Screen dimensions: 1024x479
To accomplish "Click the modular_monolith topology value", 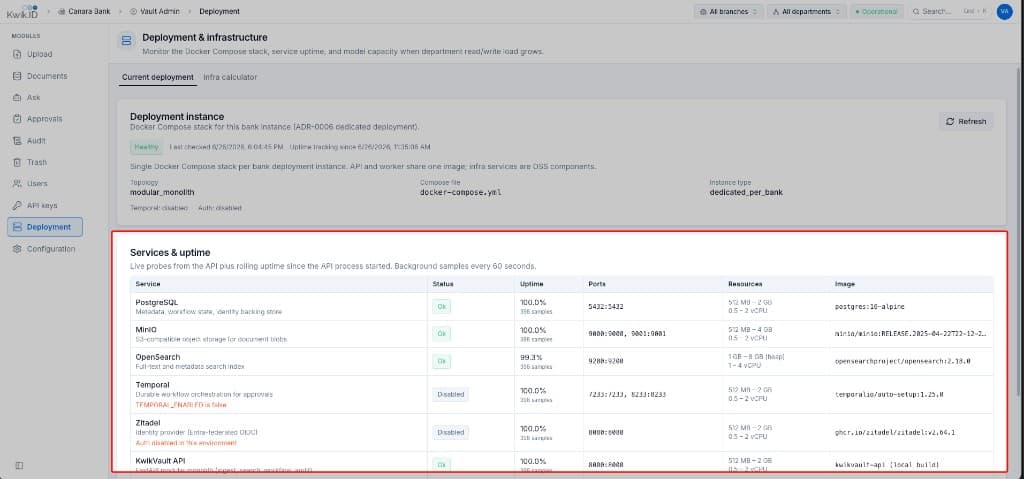I will coord(162,193).
